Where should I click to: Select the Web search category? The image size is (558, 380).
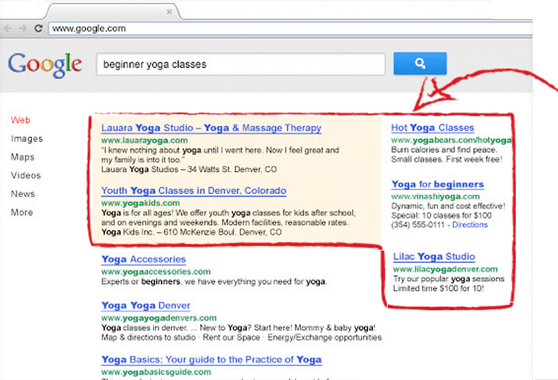20,120
